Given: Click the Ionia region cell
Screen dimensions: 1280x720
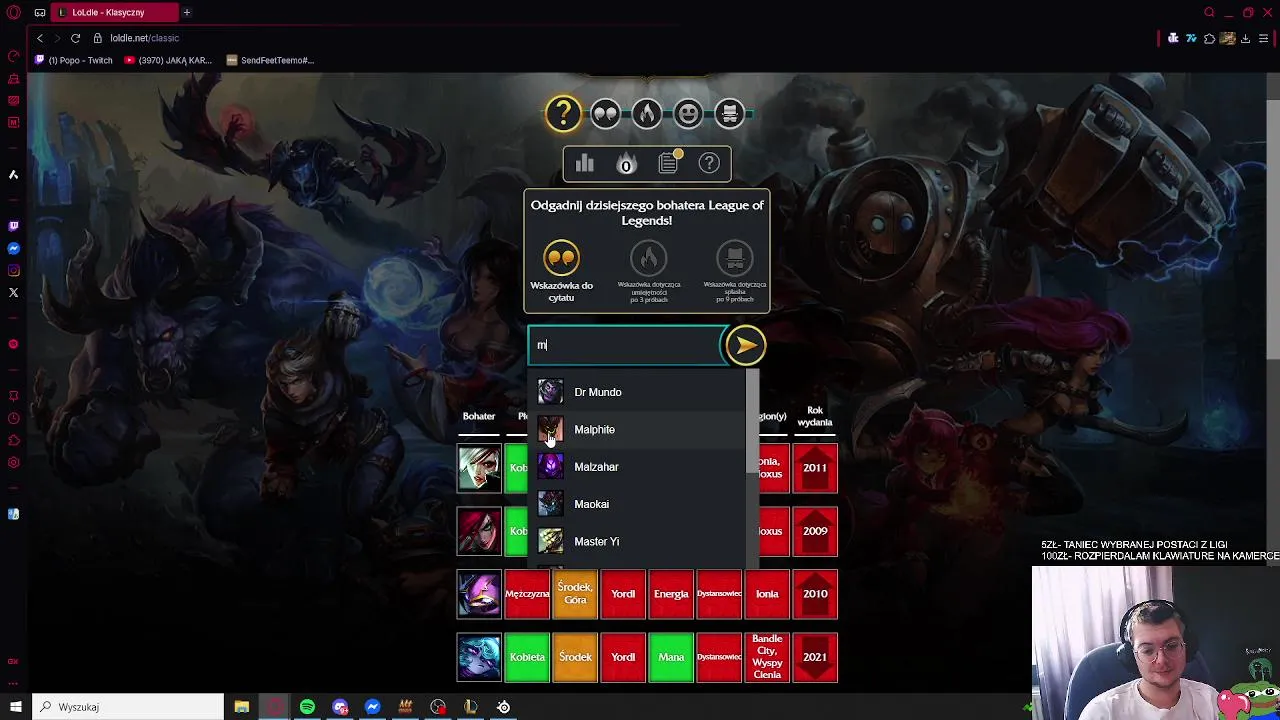Looking at the screenshot, I should tap(767, 594).
